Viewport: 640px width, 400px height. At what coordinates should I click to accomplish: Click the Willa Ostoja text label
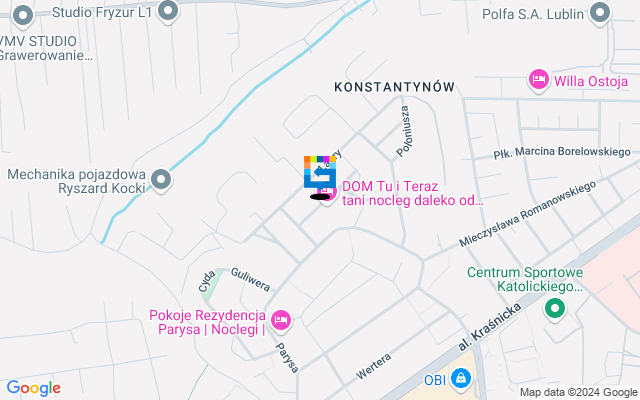(x=591, y=81)
